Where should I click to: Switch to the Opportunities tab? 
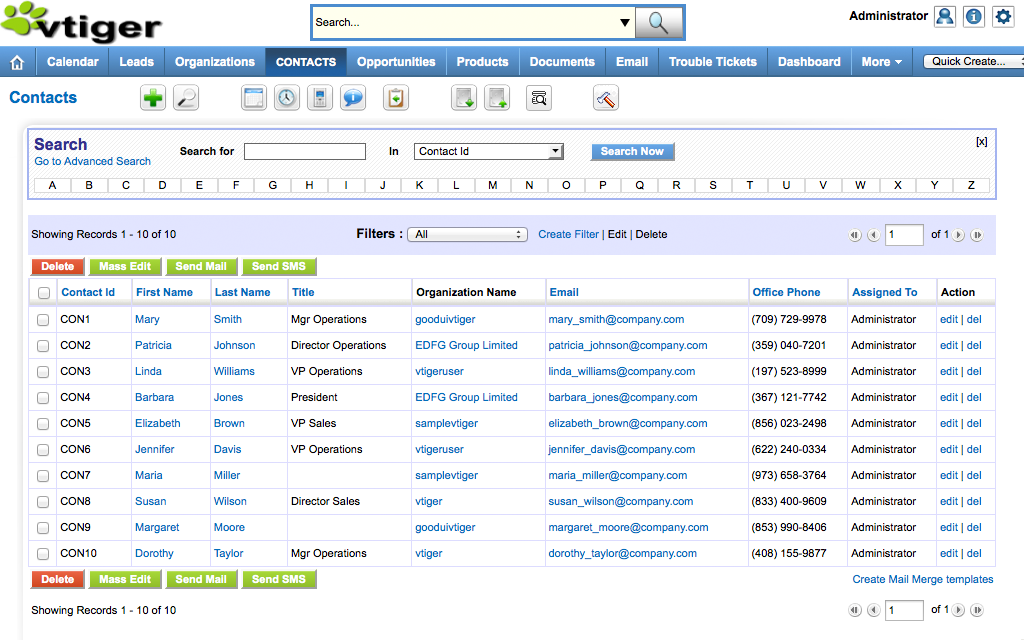click(x=396, y=62)
